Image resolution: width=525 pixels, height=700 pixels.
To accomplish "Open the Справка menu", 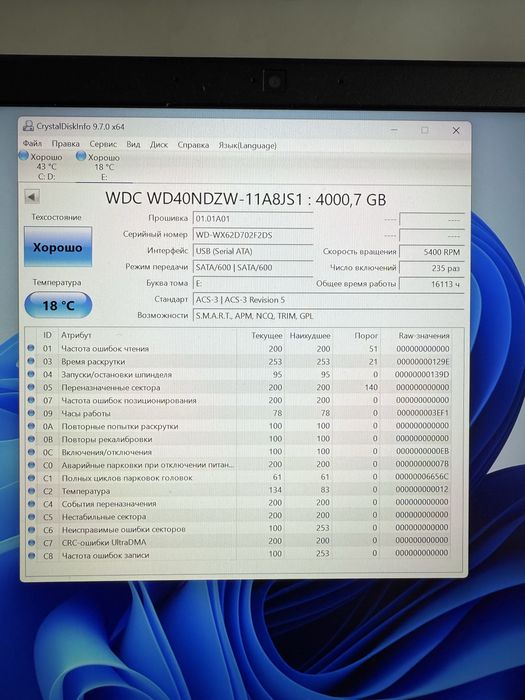I will pyautogui.click(x=193, y=145).
